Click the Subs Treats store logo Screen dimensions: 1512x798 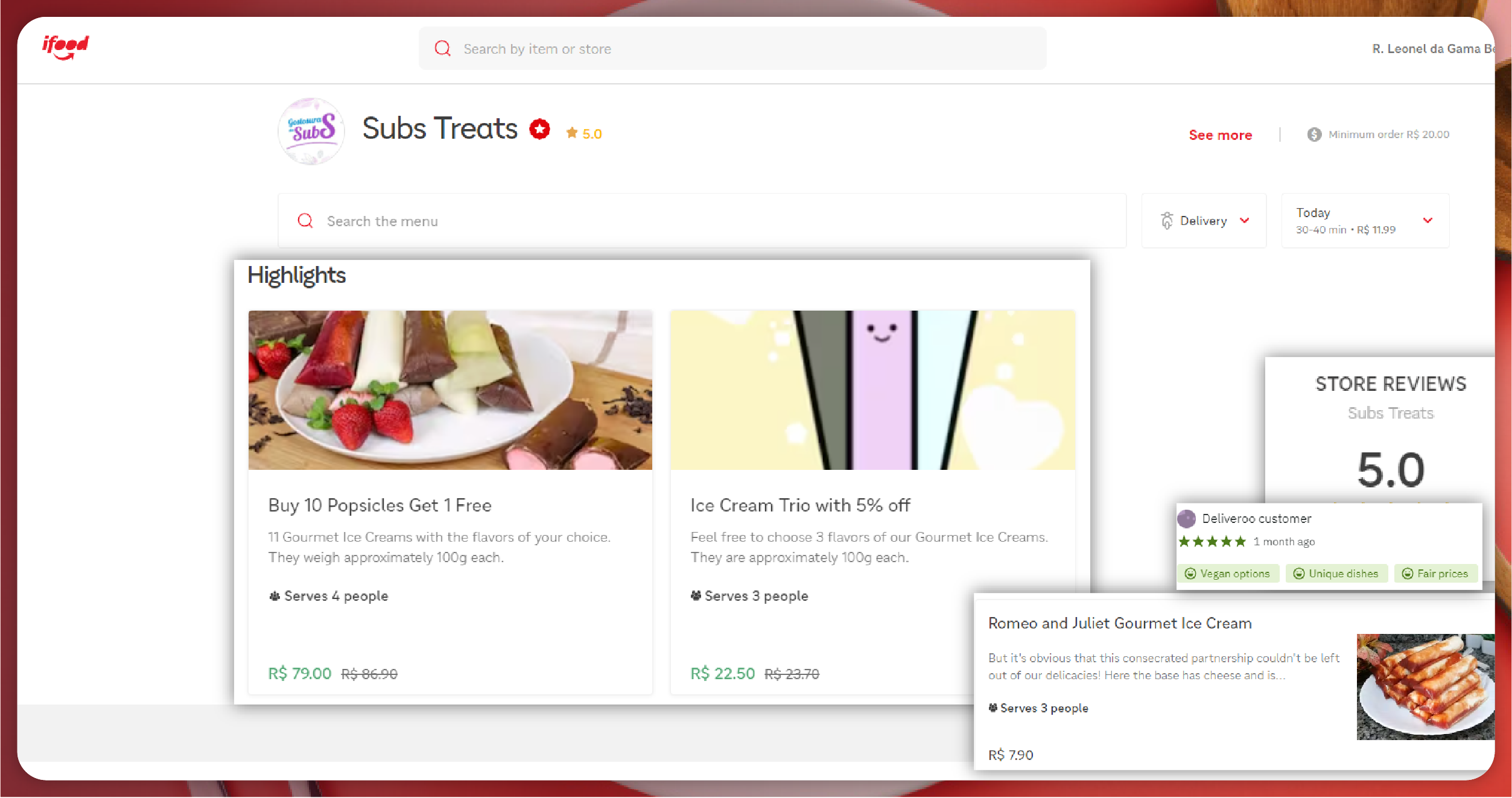pyautogui.click(x=311, y=131)
